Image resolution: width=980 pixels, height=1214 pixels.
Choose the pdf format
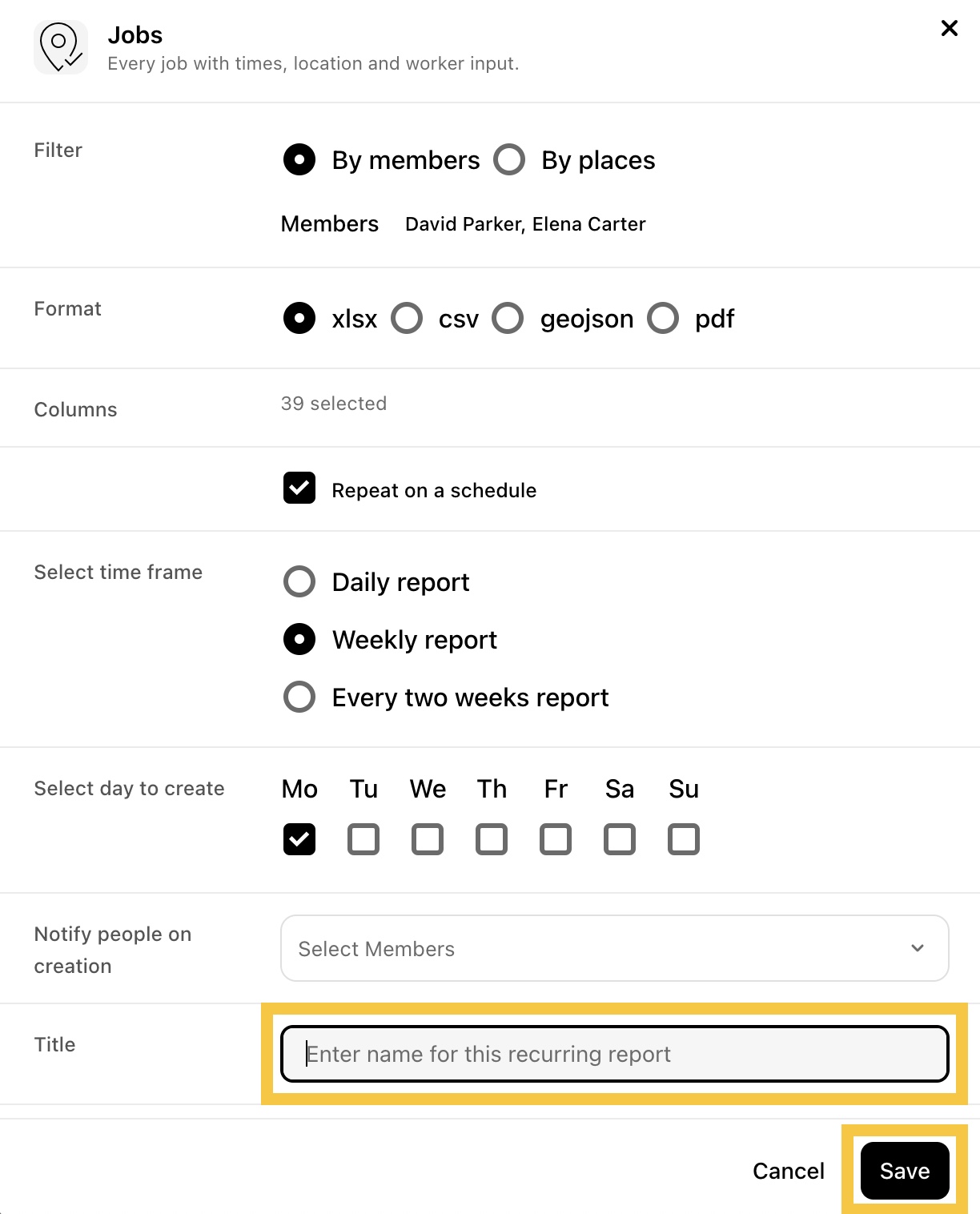coord(663,318)
